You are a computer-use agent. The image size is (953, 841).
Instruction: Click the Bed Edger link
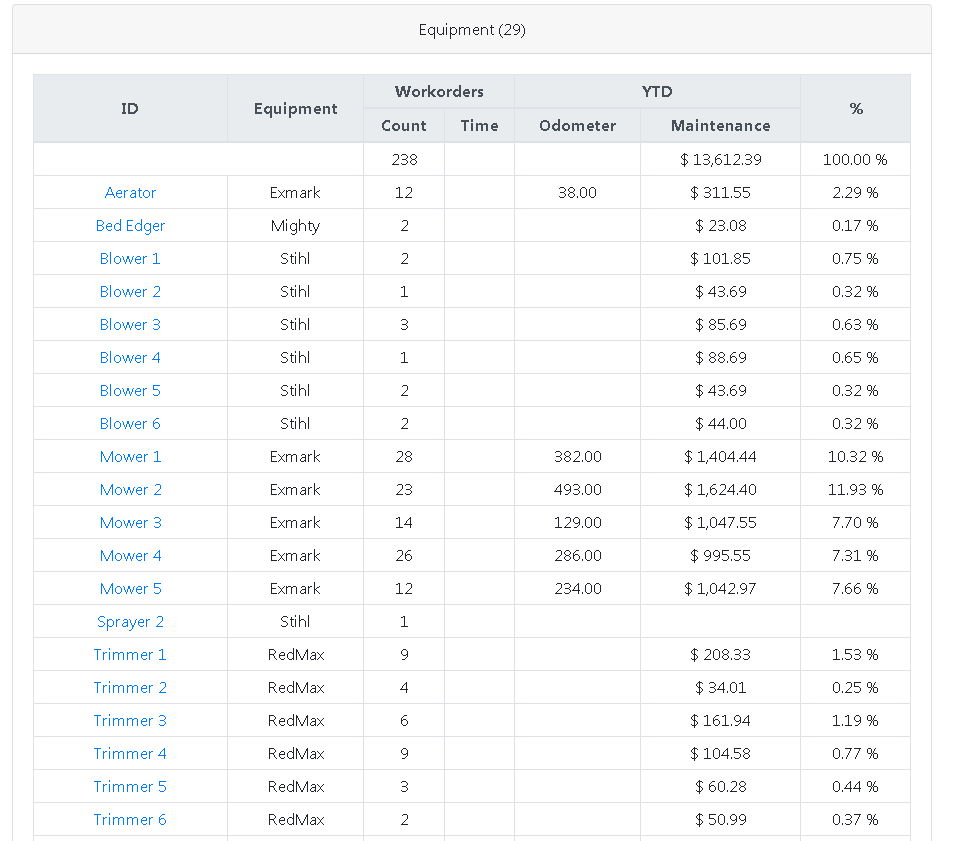point(130,226)
